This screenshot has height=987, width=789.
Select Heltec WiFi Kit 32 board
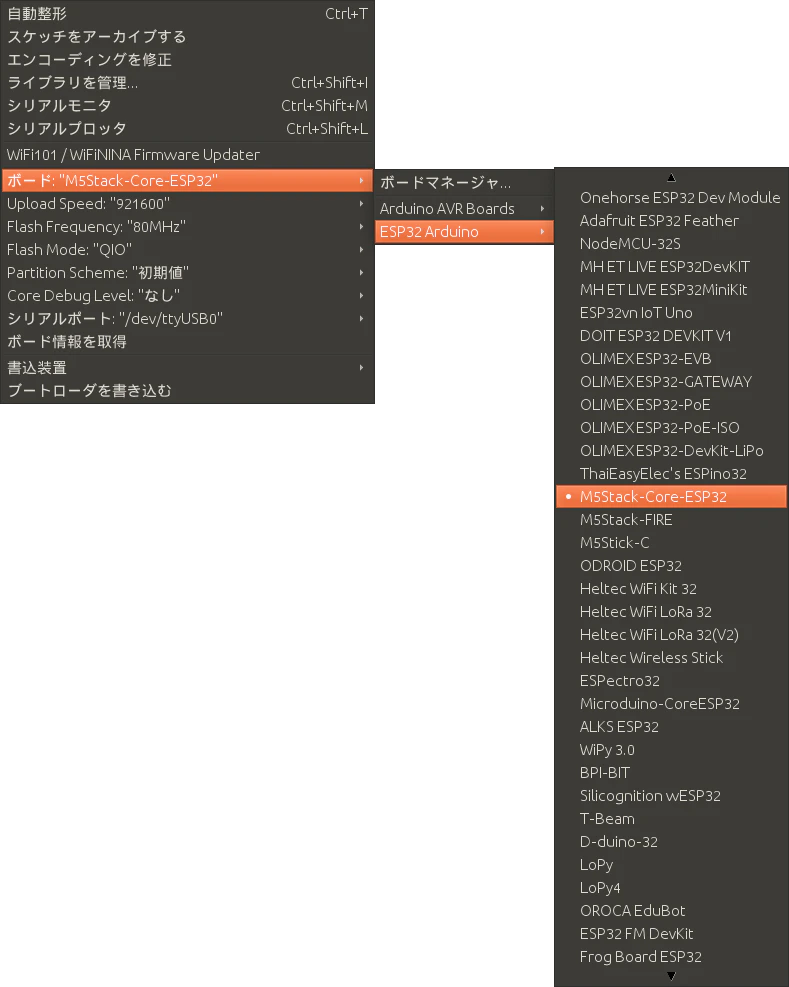671,589
